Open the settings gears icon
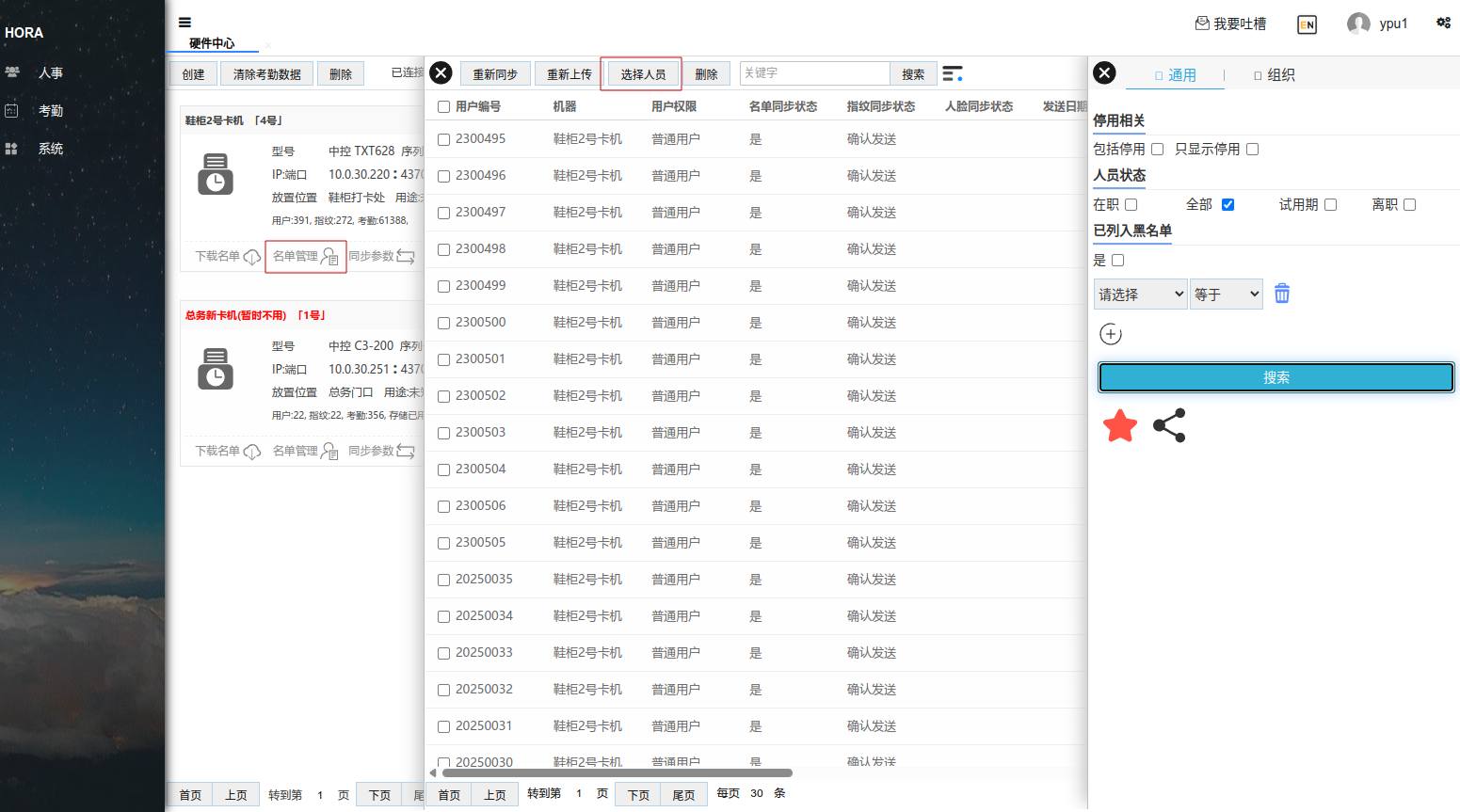This screenshot has width=1460, height=812. [x=1443, y=23]
